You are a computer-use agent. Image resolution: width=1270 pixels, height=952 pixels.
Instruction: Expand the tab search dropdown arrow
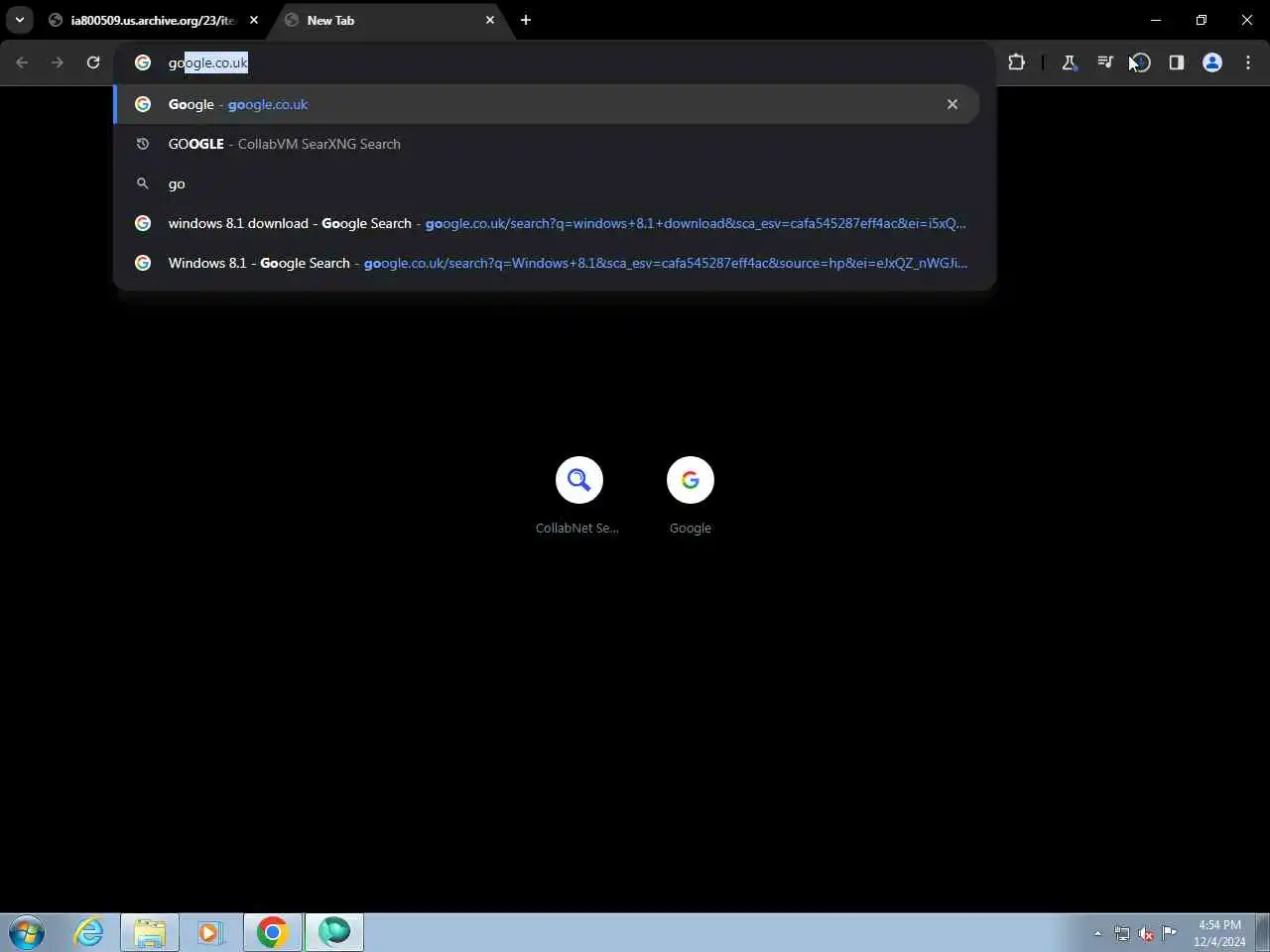click(x=20, y=20)
